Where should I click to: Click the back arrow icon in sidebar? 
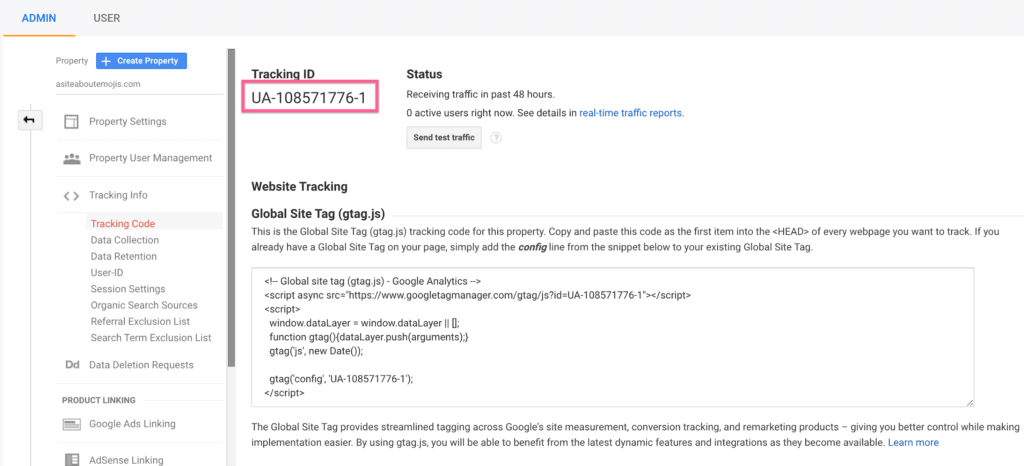point(30,120)
